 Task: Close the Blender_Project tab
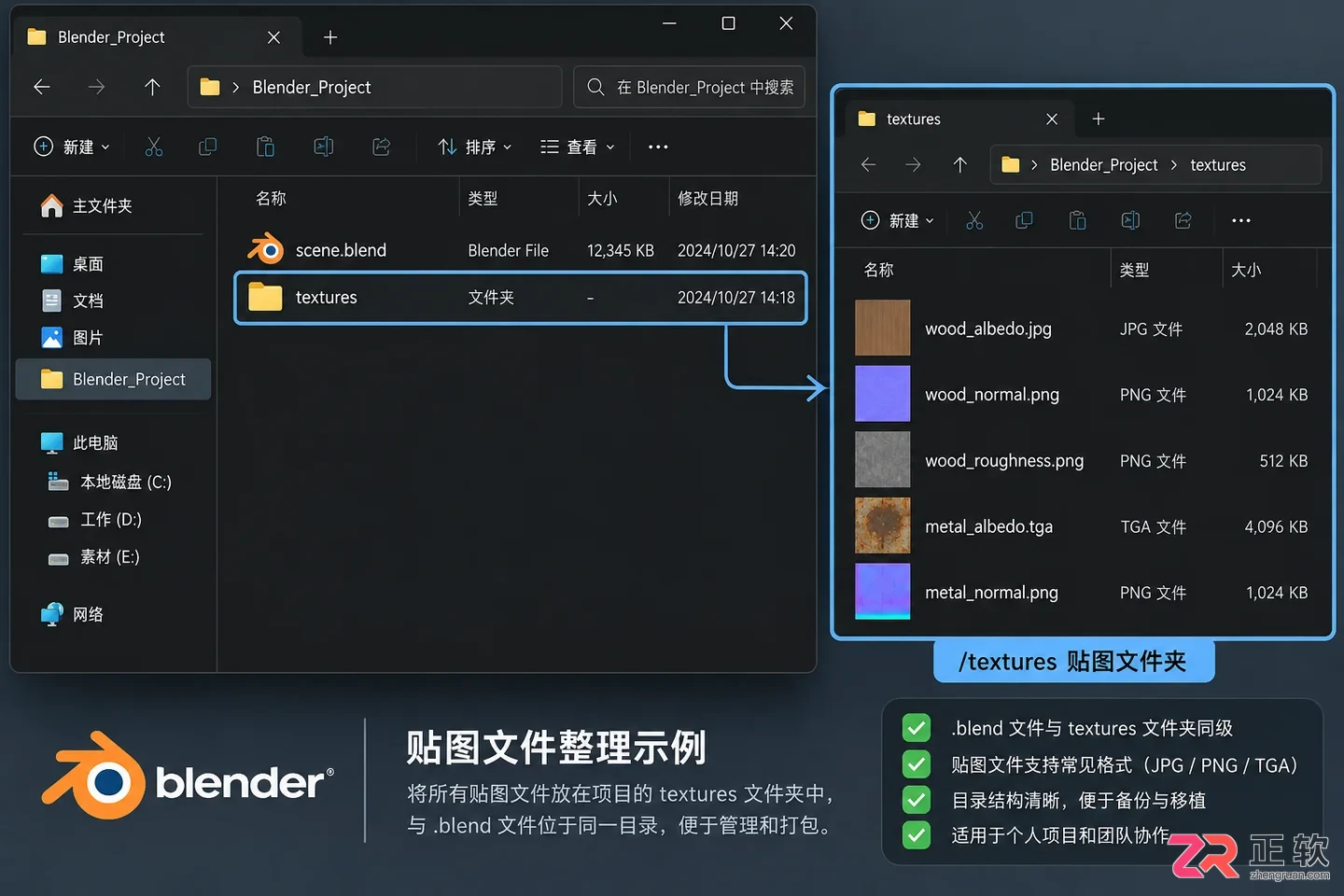(273, 37)
